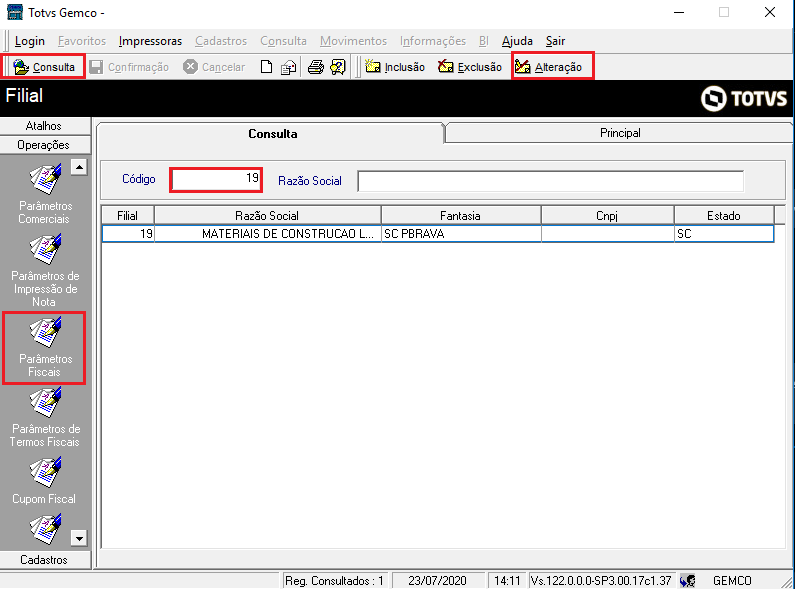795x589 pixels.
Task: Click the sidebar scroll up arrow
Action: (79, 167)
